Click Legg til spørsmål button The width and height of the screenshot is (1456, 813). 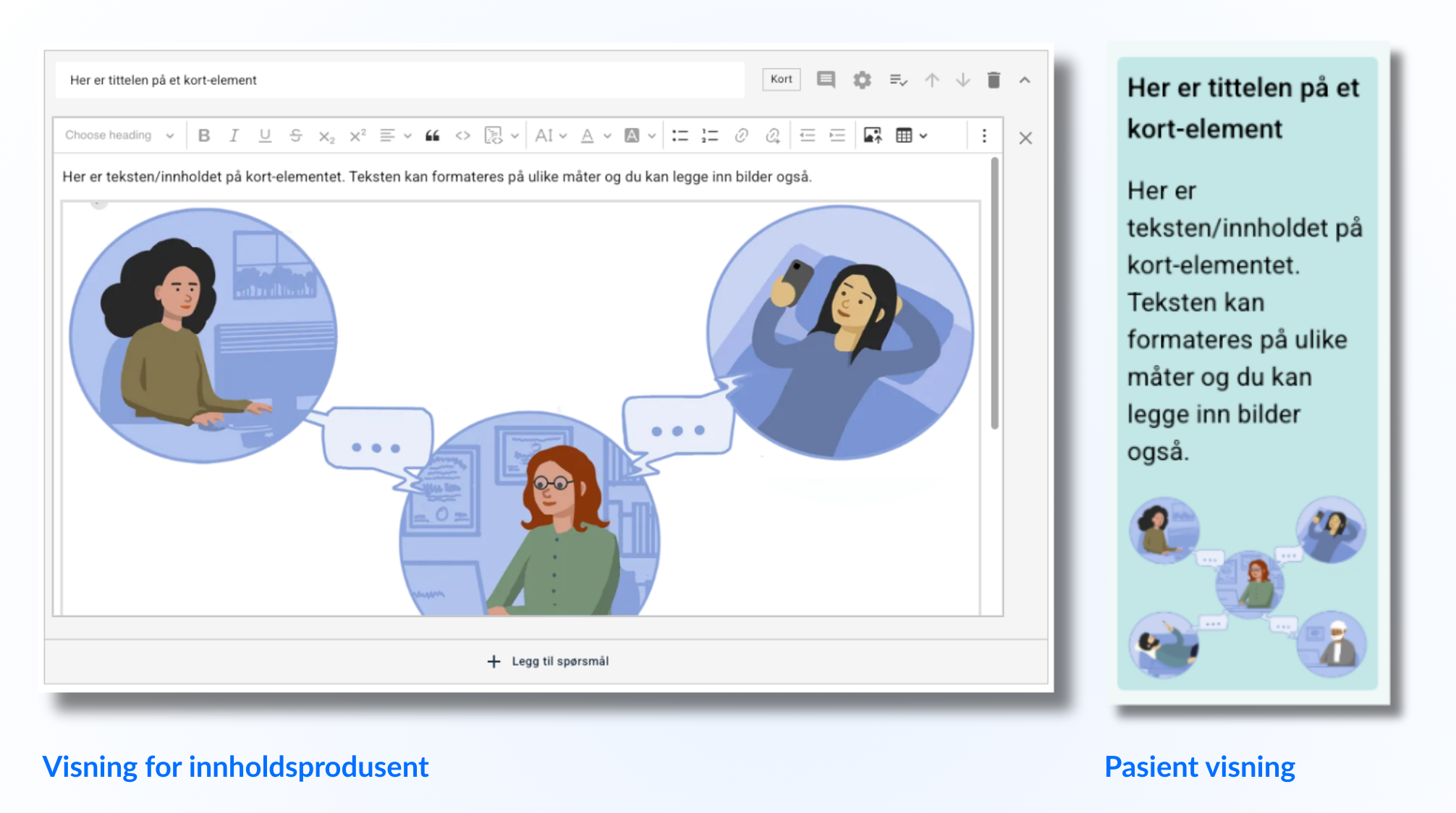[x=548, y=661]
